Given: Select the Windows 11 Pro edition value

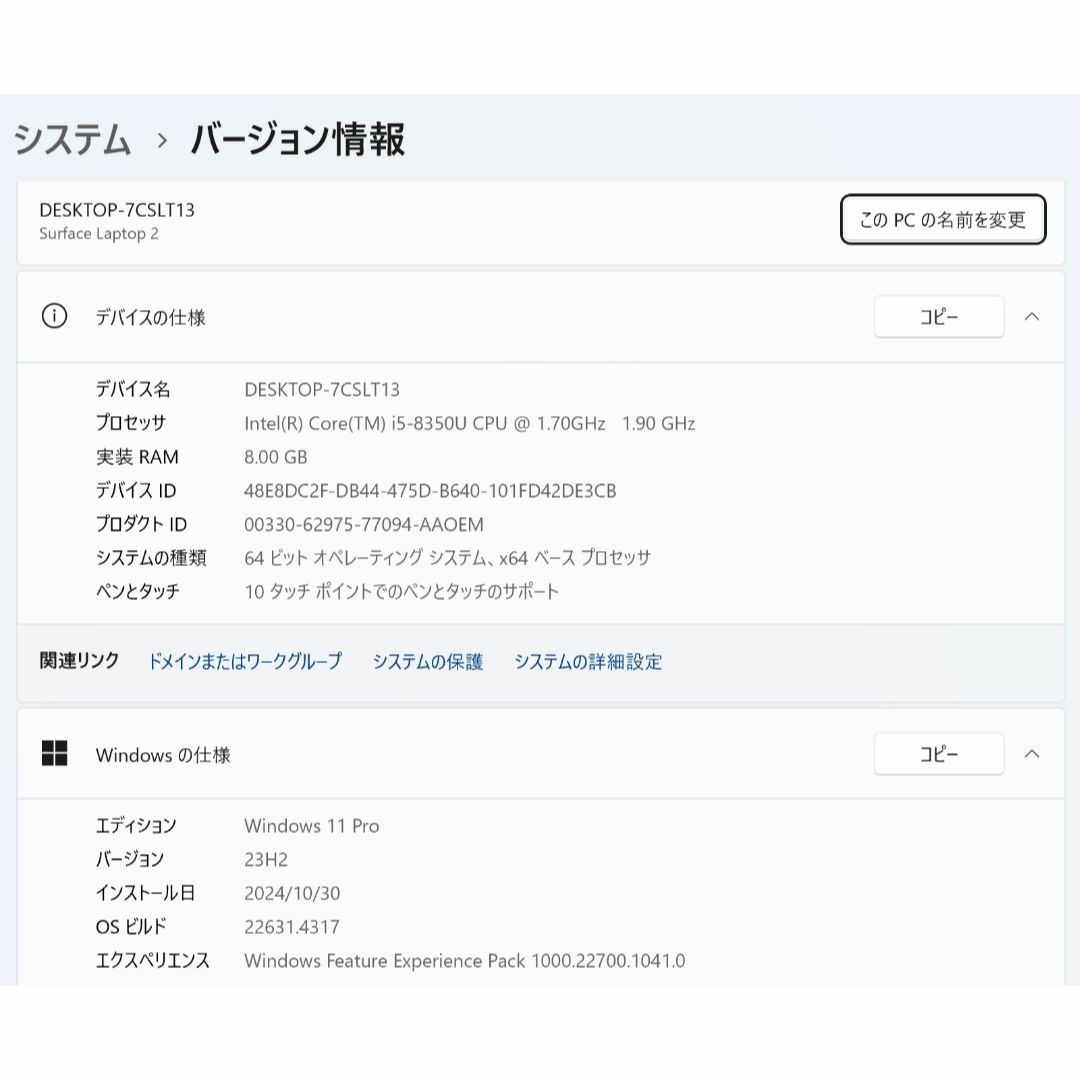Looking at the screenshot, I should [x=311, y=826].
